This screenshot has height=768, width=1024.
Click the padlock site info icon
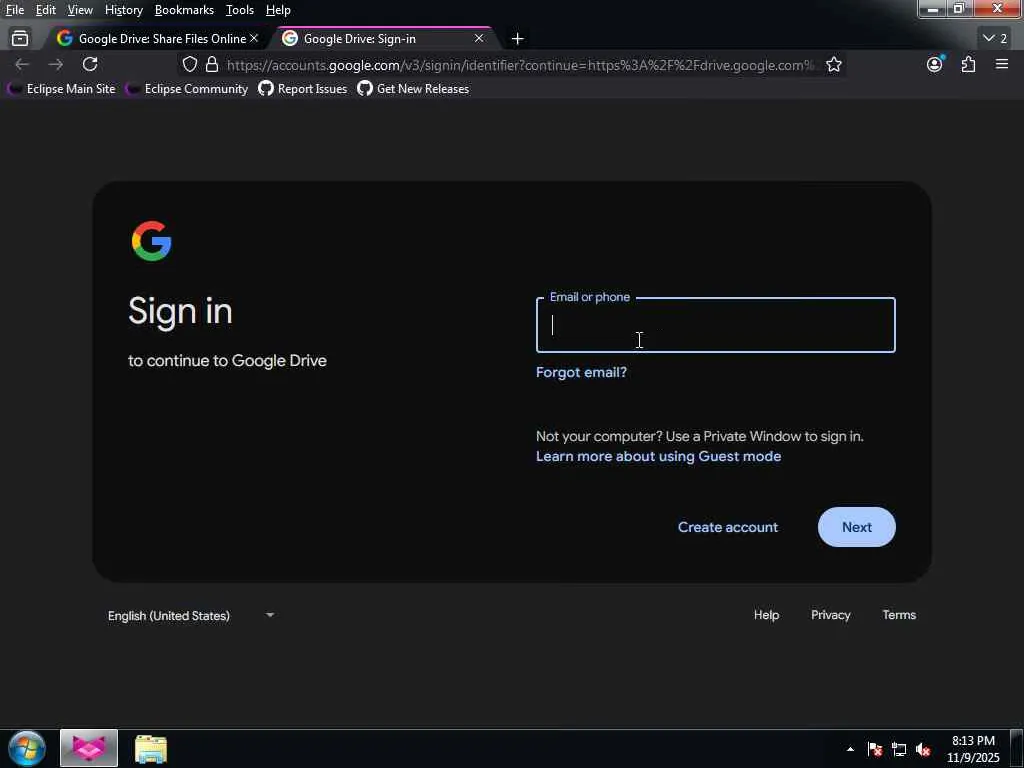pyautogui.click(x=212, y=64)
